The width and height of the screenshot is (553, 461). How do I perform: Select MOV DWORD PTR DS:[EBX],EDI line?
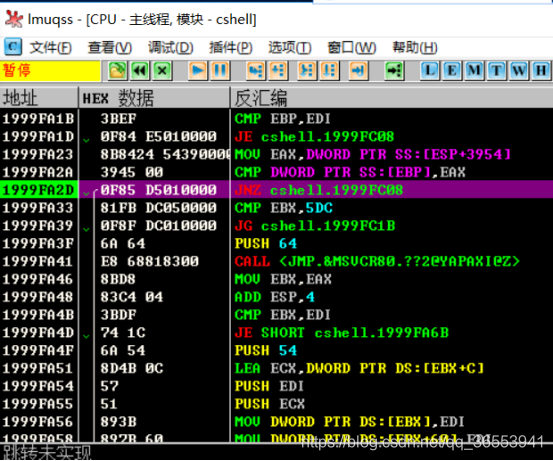point(350,422)
